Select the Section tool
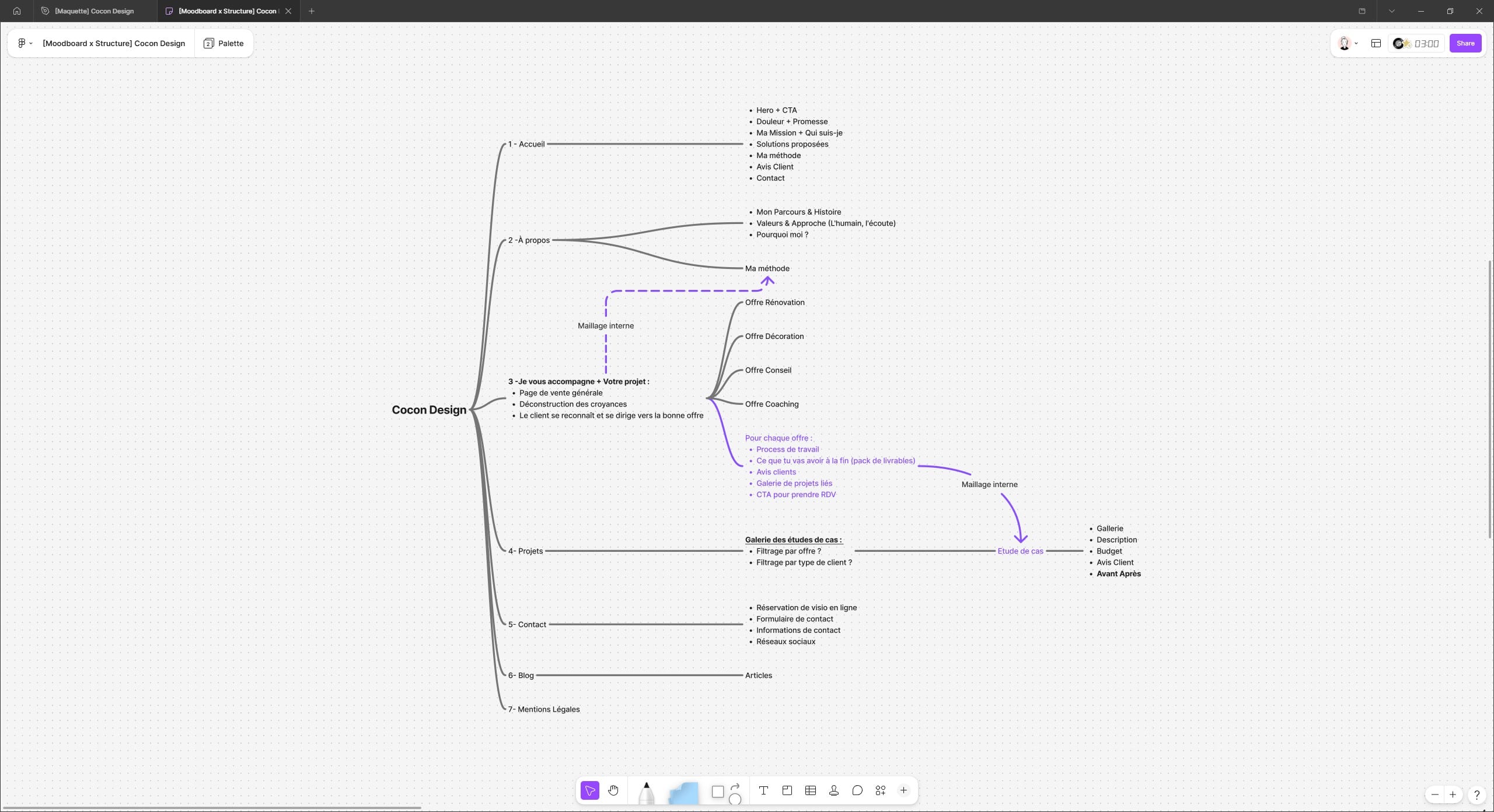The image size is (1494, 812). tap(787, 790)
